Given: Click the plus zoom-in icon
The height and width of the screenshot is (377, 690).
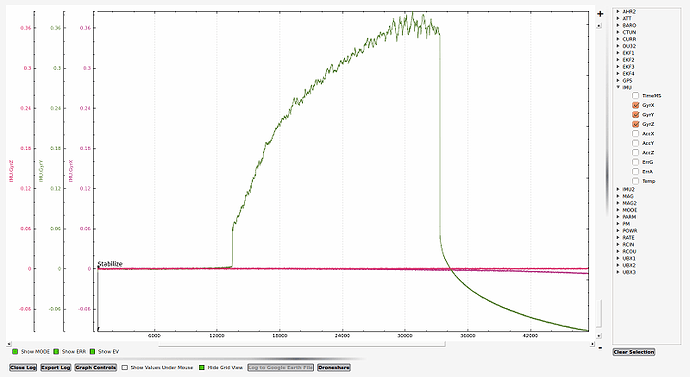Looking at the screenshot, I should point(600,14).
